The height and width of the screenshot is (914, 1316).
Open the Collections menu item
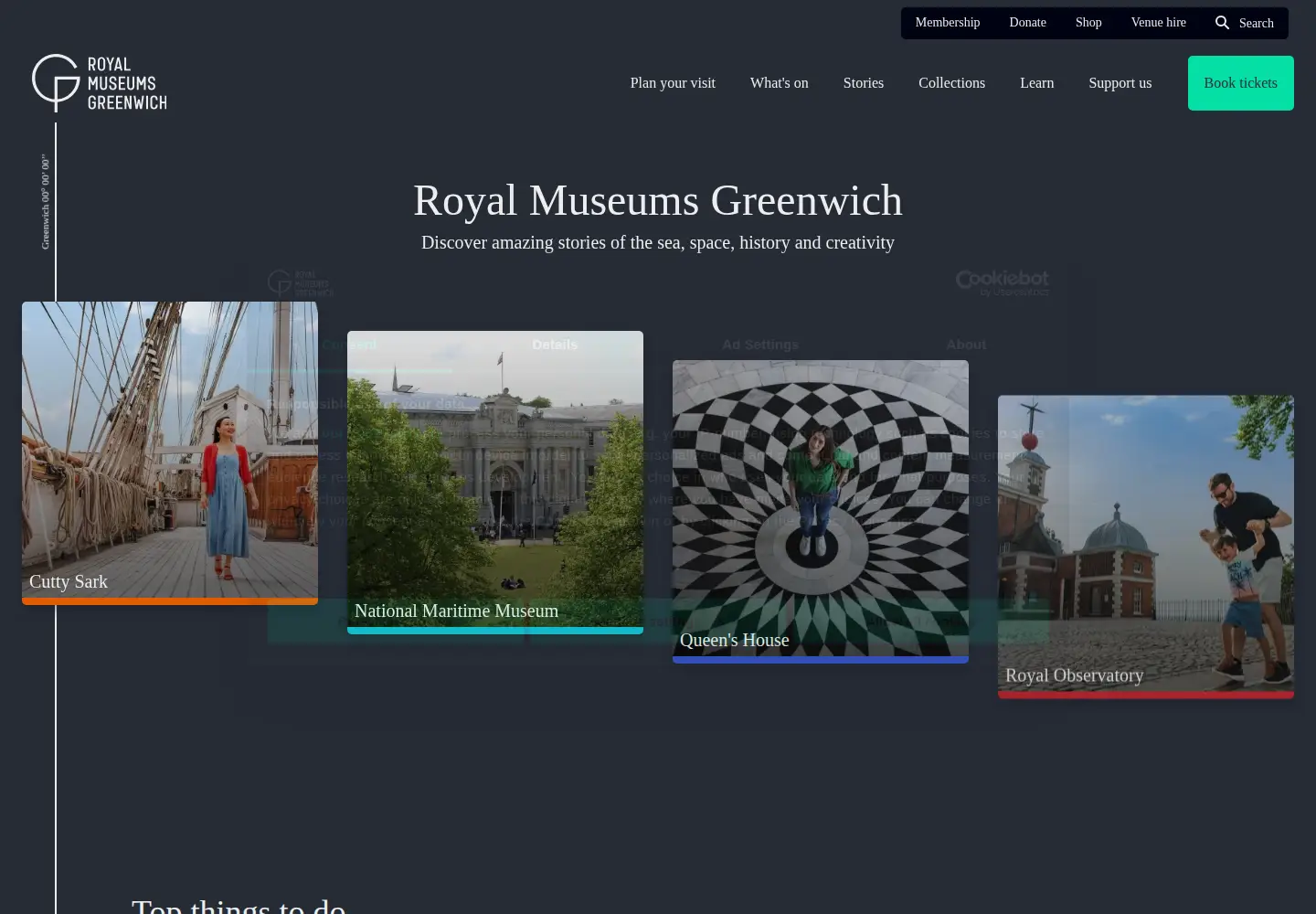pos(951,83)
